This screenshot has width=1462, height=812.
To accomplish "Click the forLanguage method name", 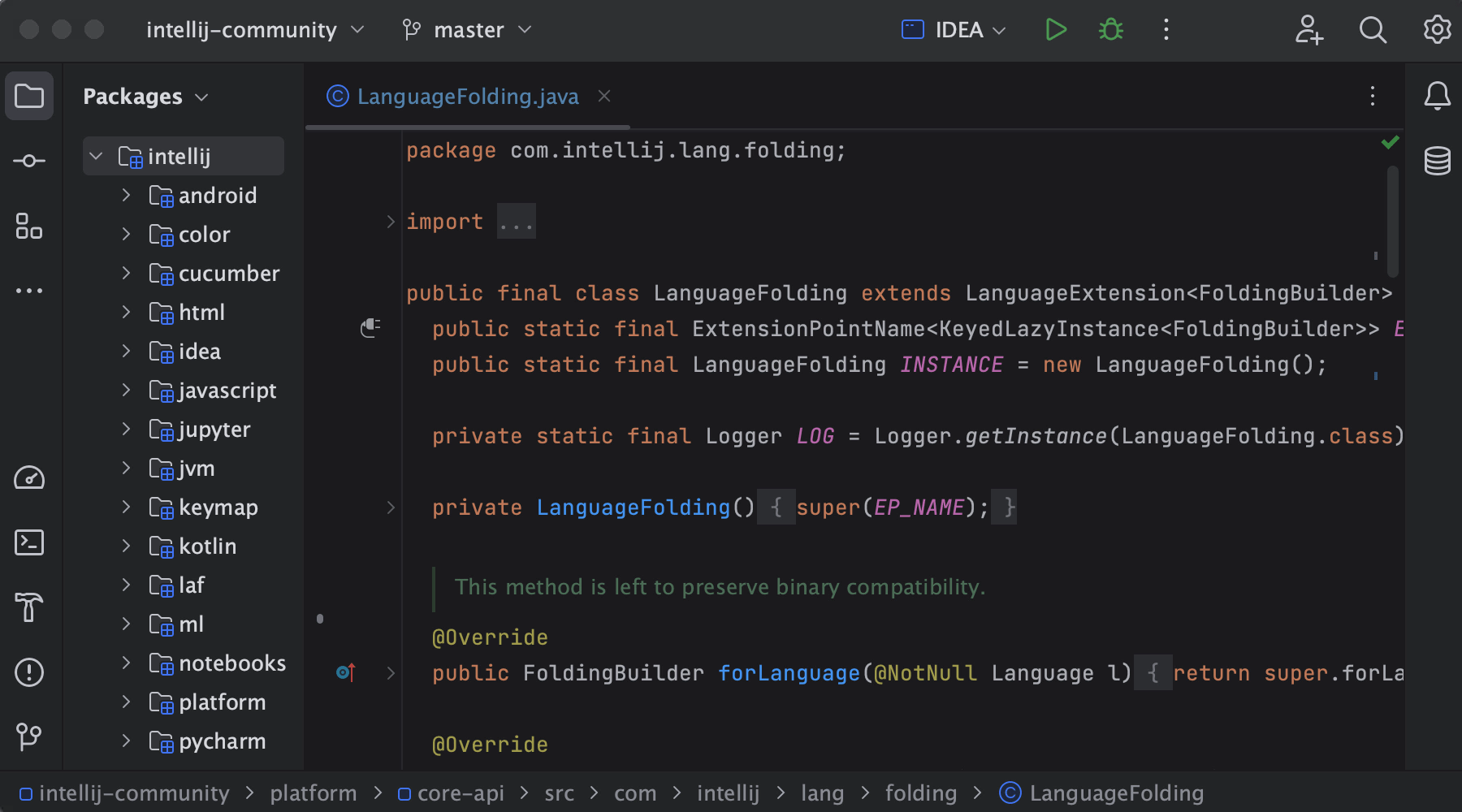I will 789,673.
